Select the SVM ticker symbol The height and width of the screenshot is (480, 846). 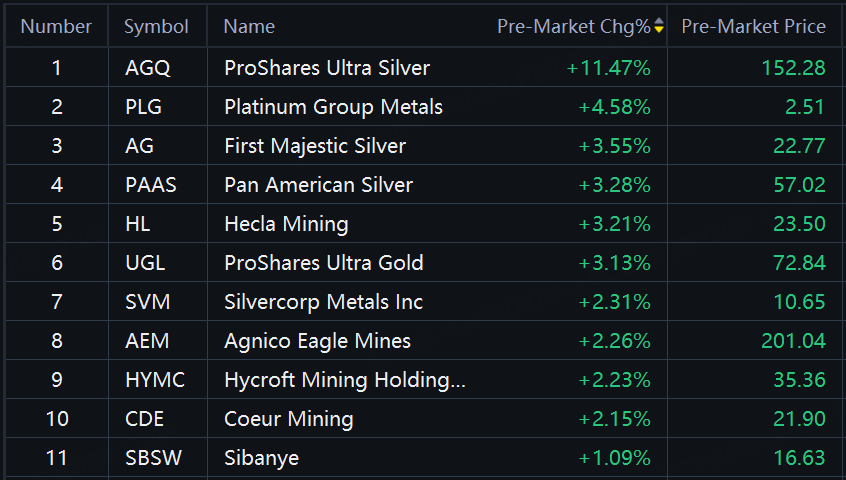point(146,302)
